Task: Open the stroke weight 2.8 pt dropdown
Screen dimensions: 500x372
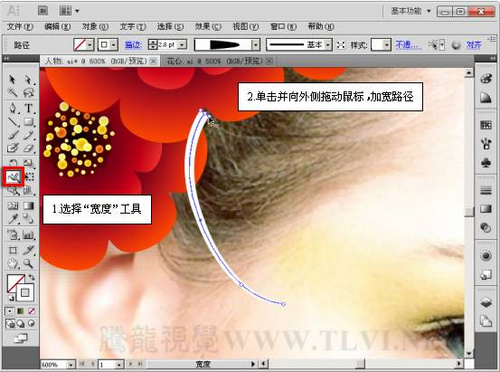Action: (x=182, y=44)
